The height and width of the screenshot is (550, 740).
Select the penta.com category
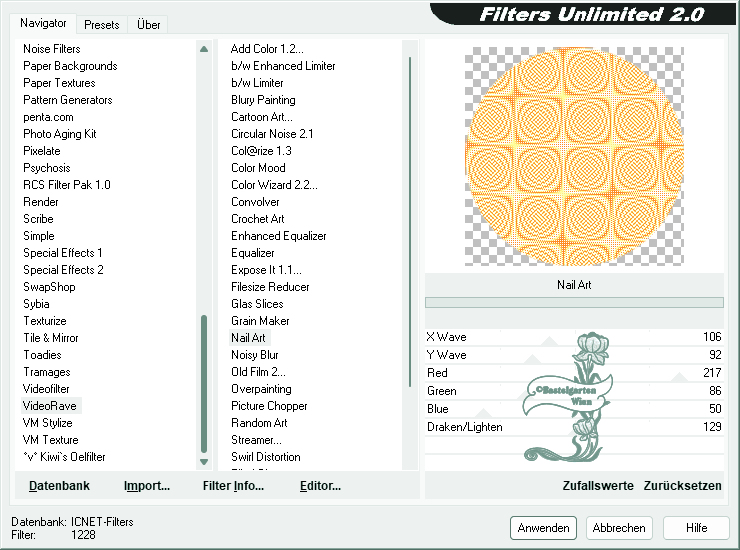coord(48,117)
